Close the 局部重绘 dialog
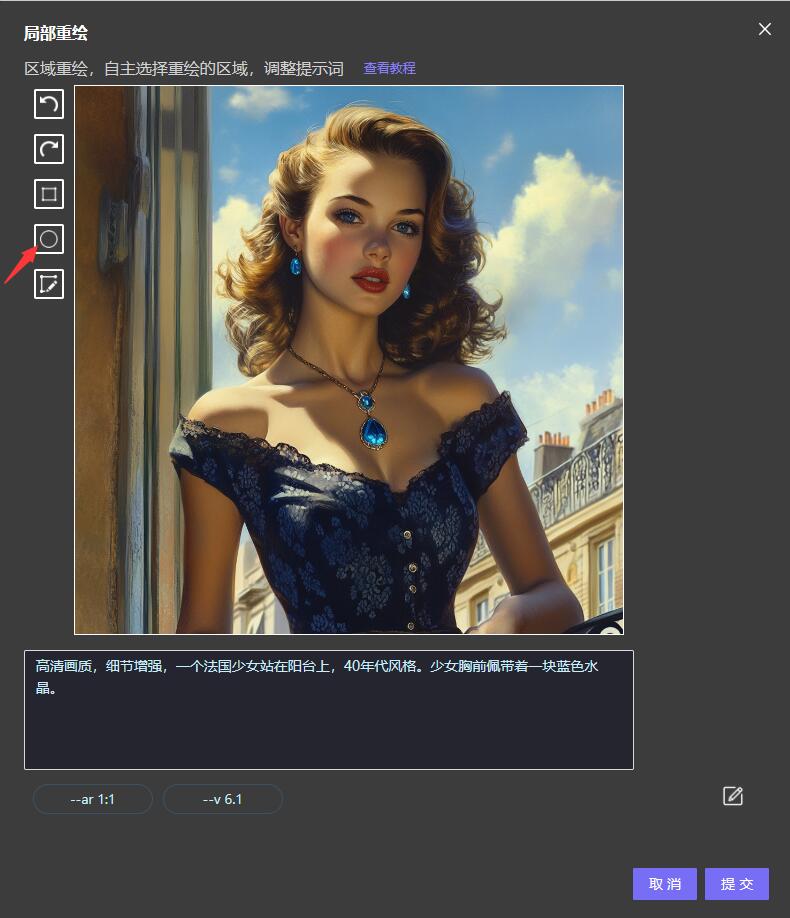 [764, 29]
